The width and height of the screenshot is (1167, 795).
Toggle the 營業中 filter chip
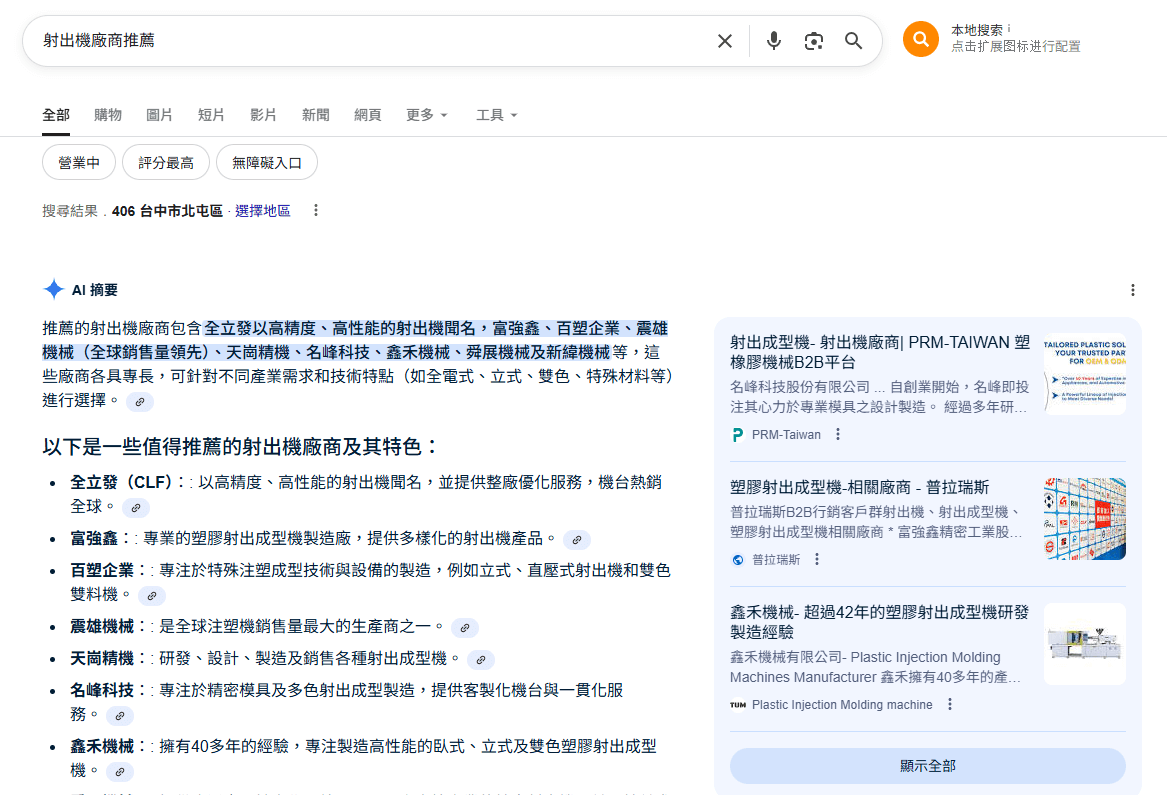pos(79,162)
